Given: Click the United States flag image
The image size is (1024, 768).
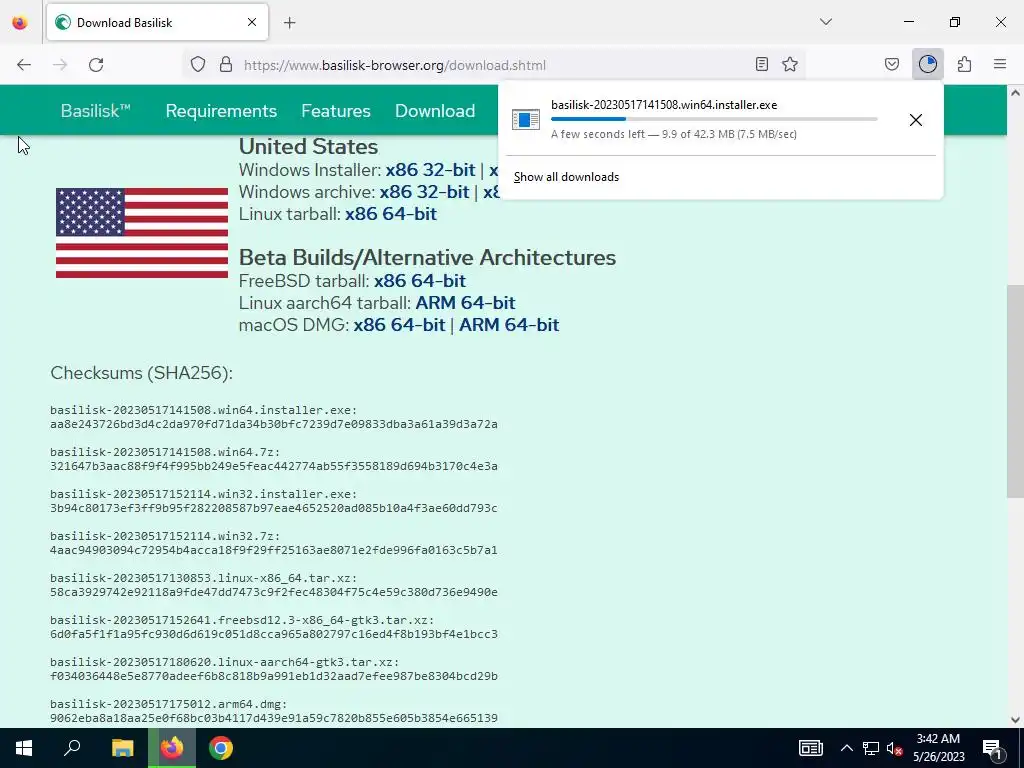Looking at the screenshot, I should click(142, 232).
